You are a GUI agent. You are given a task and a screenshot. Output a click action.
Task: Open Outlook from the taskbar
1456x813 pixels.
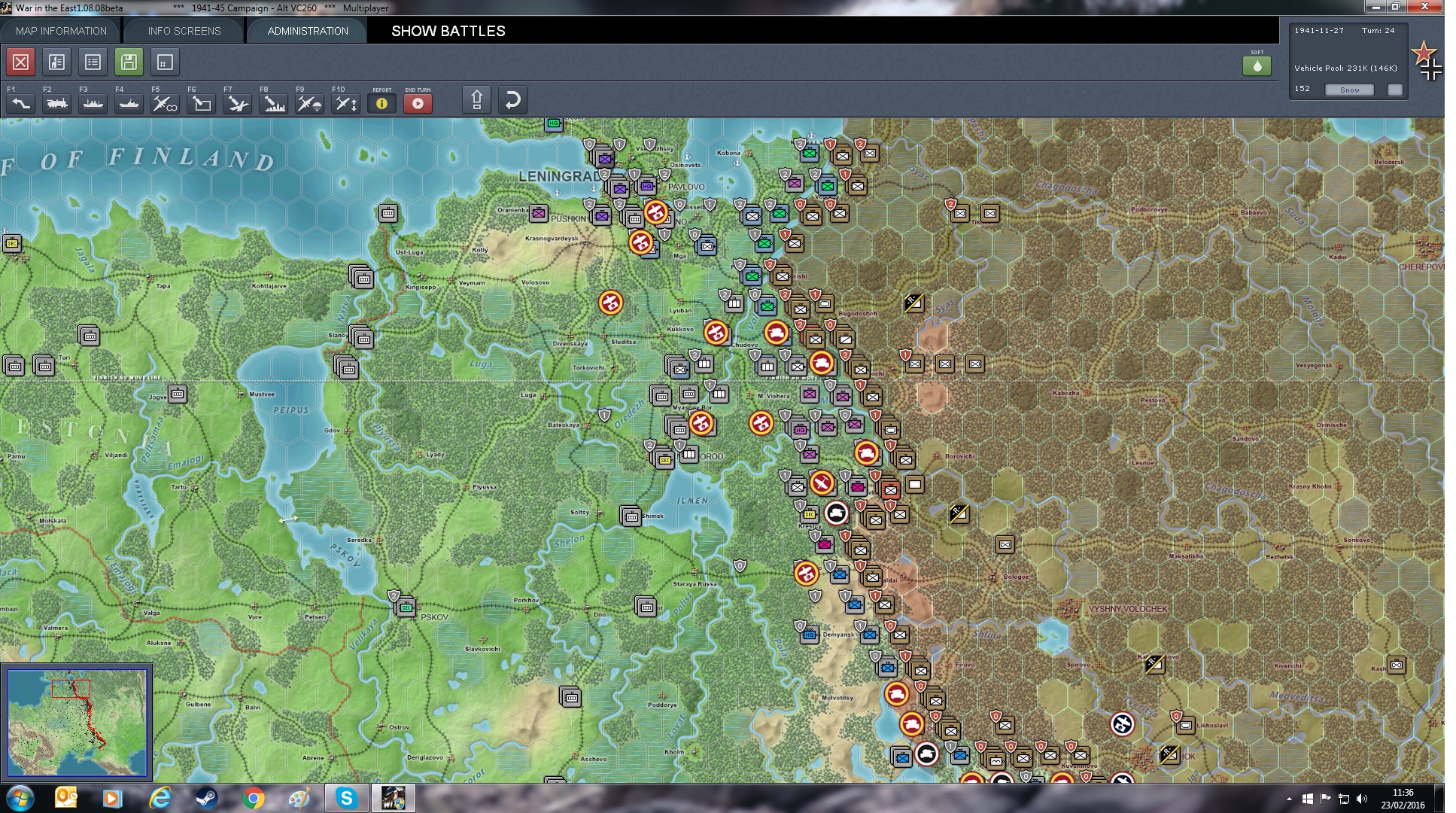66,798
